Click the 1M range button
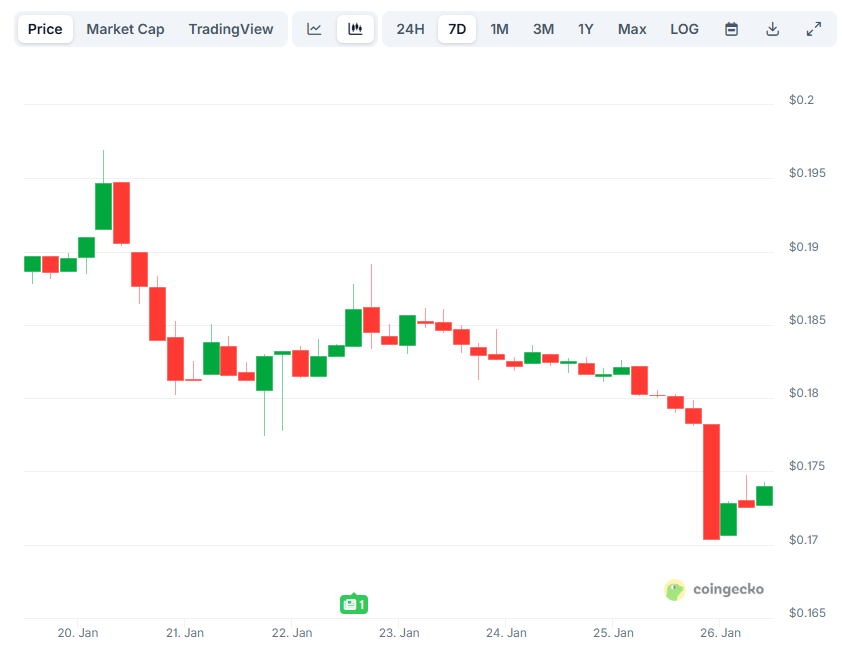 500,28
